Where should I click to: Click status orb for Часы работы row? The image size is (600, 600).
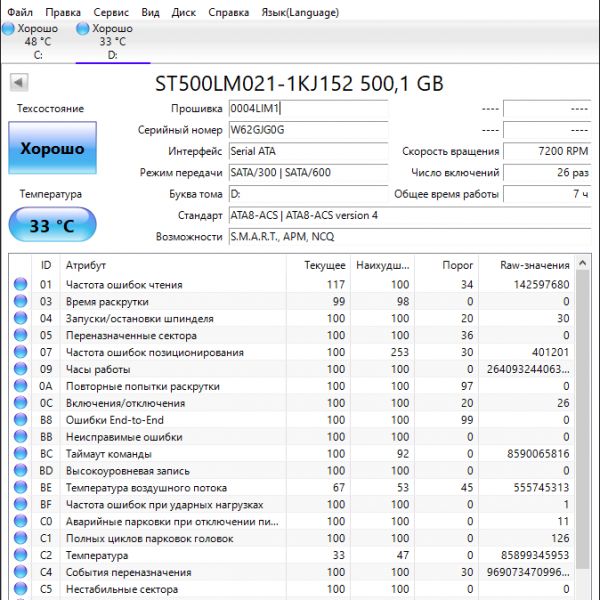20,369
